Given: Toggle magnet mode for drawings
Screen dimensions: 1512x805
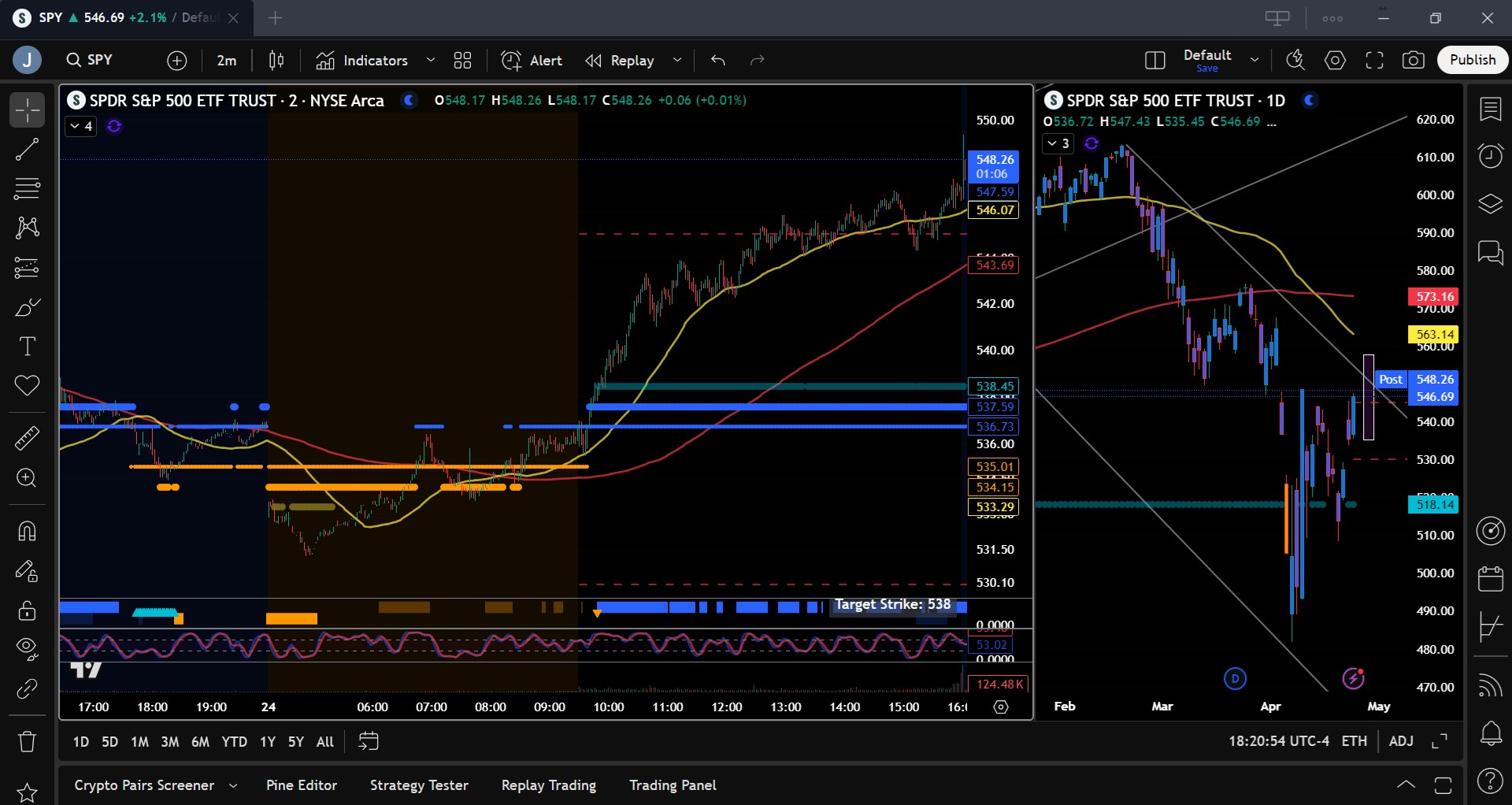Looking at the screenshot, I should (27, 532).
